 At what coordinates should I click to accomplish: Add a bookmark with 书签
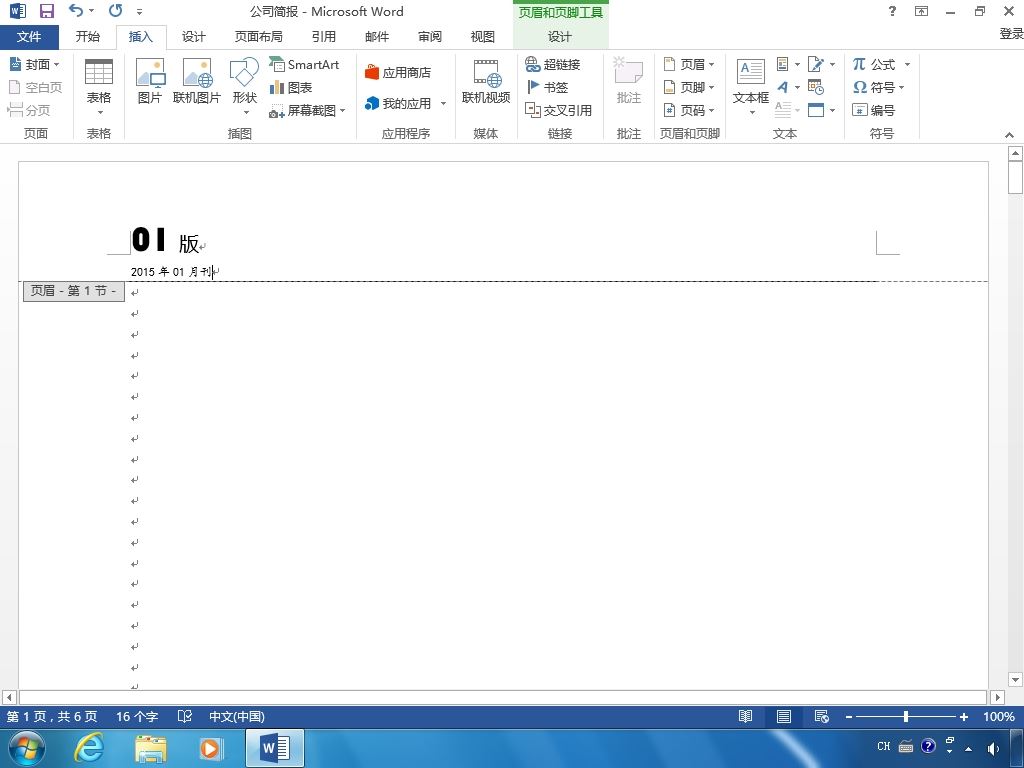(547, 87)
